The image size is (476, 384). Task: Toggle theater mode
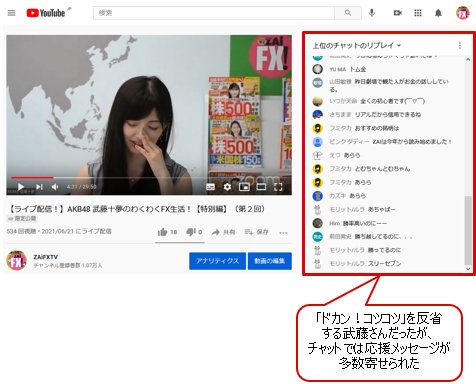point(261,187)
